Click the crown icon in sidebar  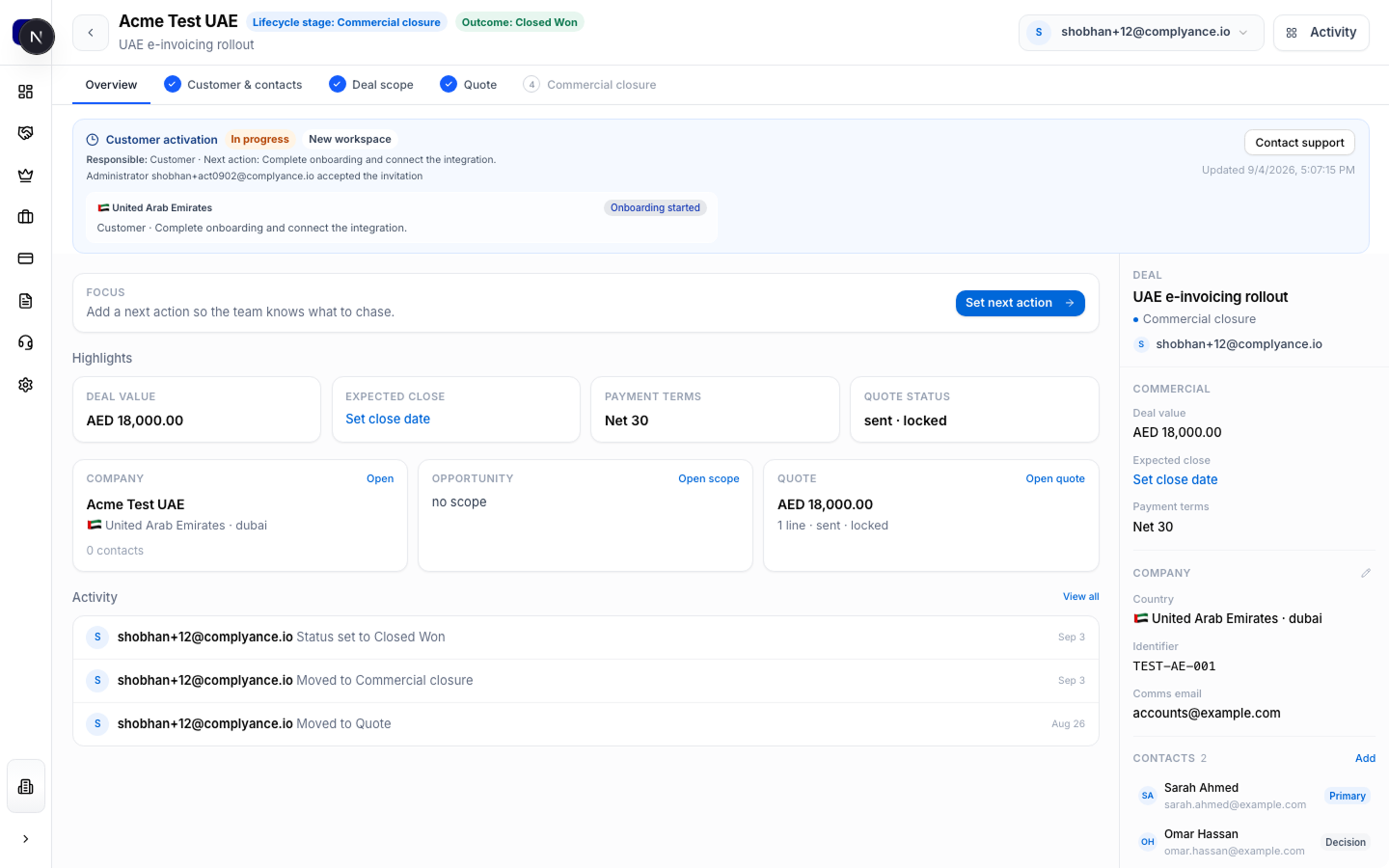26,176
